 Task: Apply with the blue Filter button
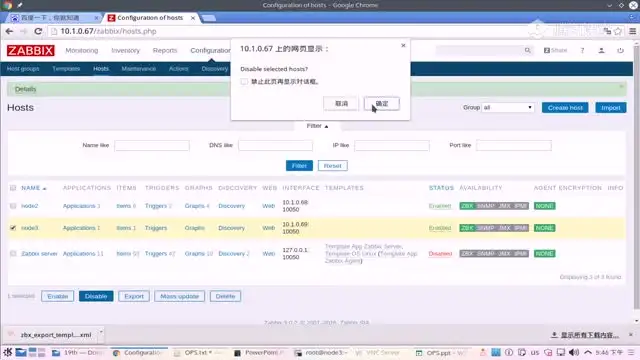(299, 166)
